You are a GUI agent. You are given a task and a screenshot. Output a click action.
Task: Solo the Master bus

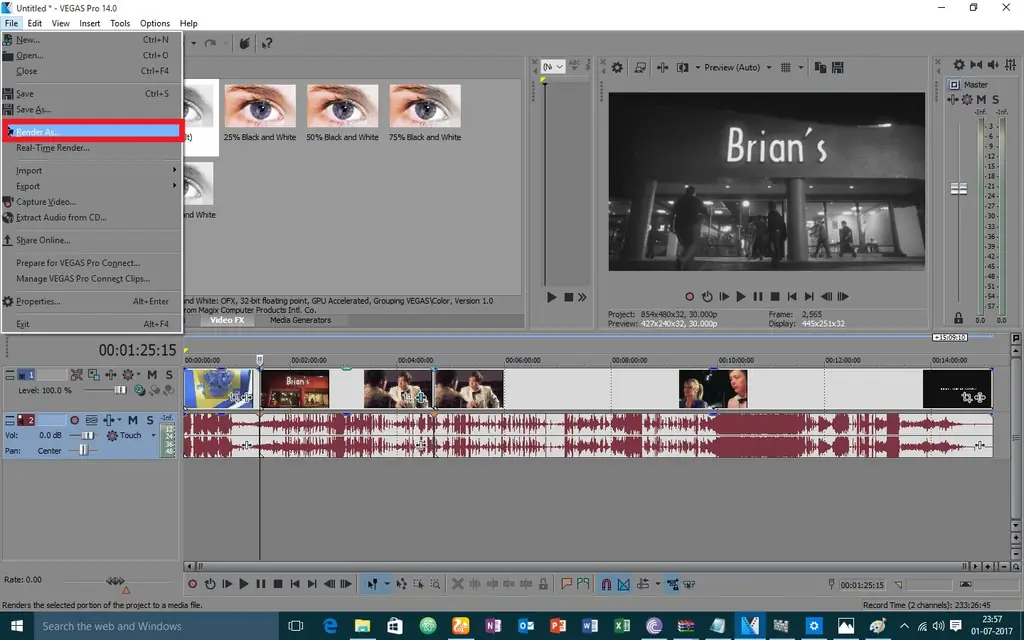995,99
